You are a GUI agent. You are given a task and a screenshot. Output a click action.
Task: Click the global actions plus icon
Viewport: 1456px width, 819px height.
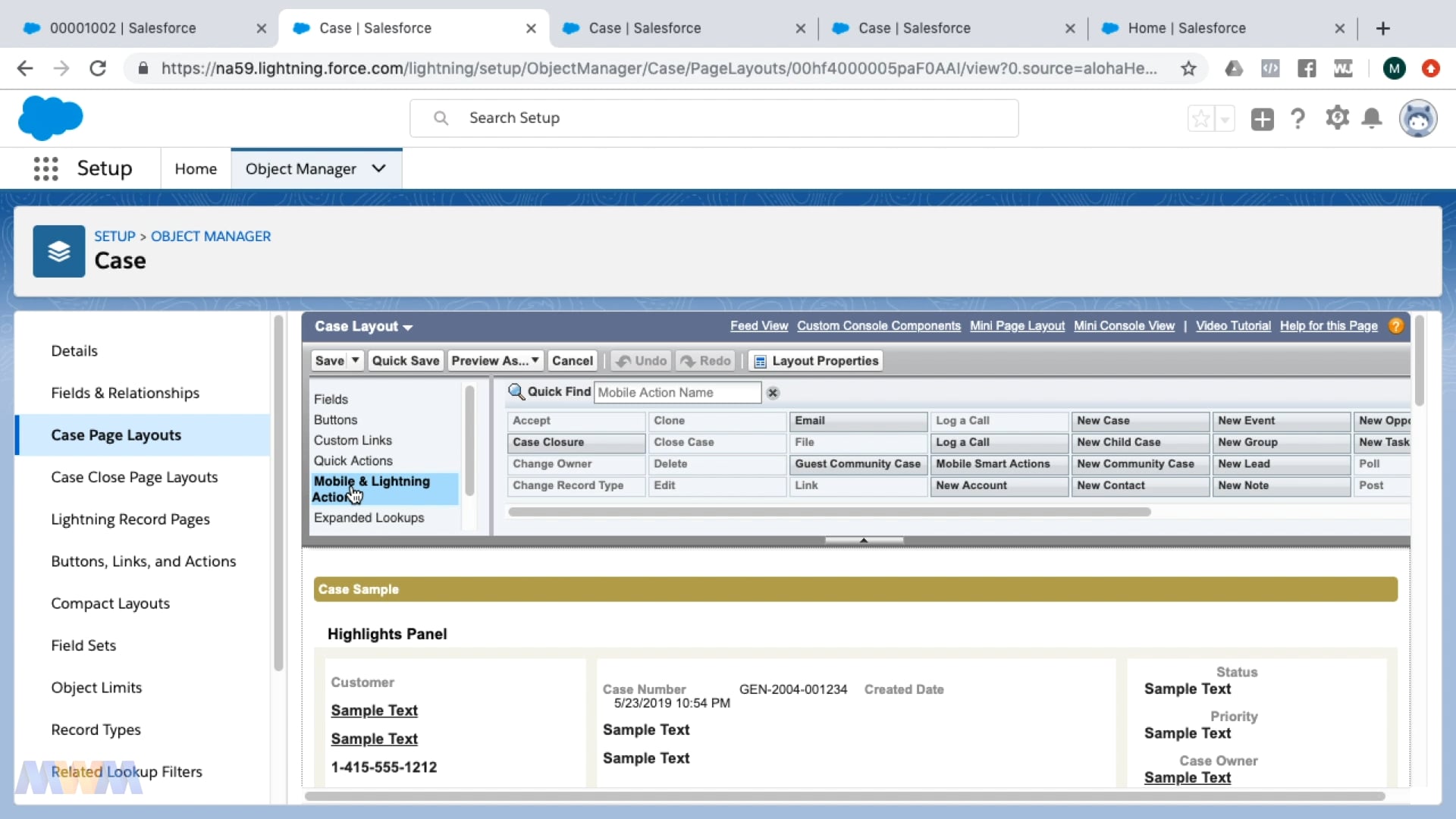point(1262,119)
